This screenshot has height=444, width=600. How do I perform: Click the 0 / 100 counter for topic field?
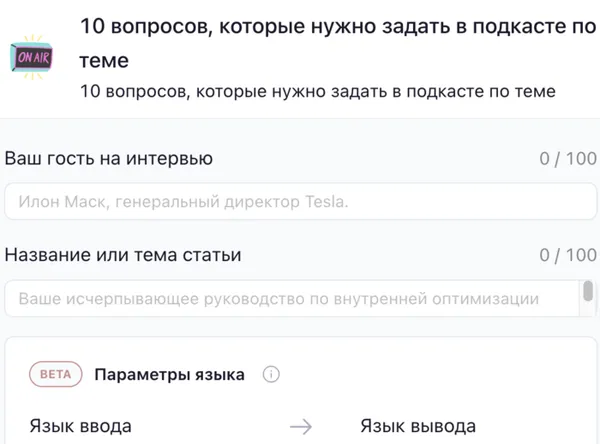point(567,255)
